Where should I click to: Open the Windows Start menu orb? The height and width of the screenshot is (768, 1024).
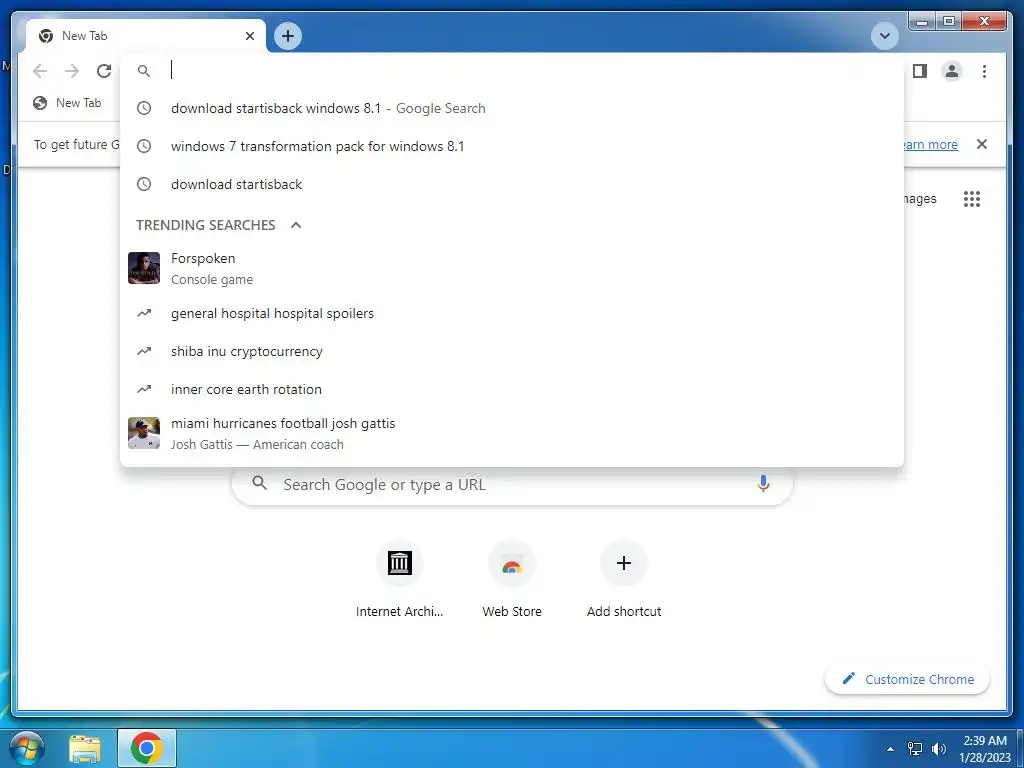pos(26,748)
